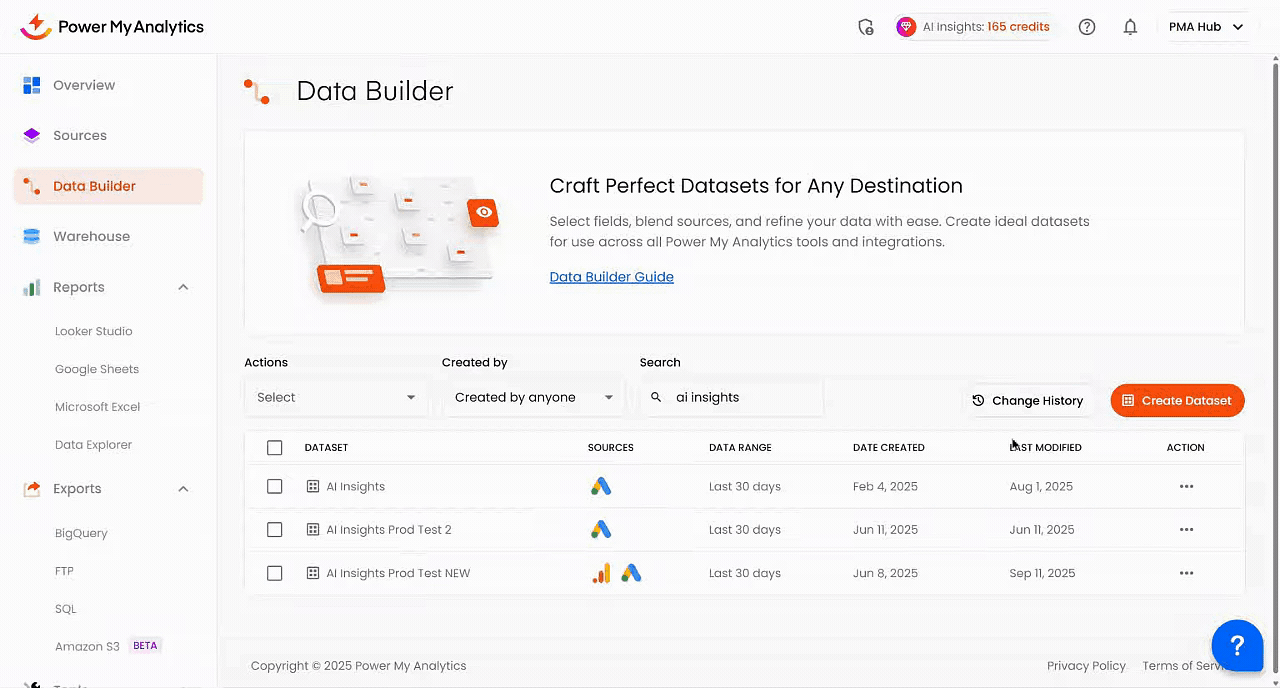Open the Data Builder Guide link
This screenshot has height=688, width=1280.
pos(611,277)
